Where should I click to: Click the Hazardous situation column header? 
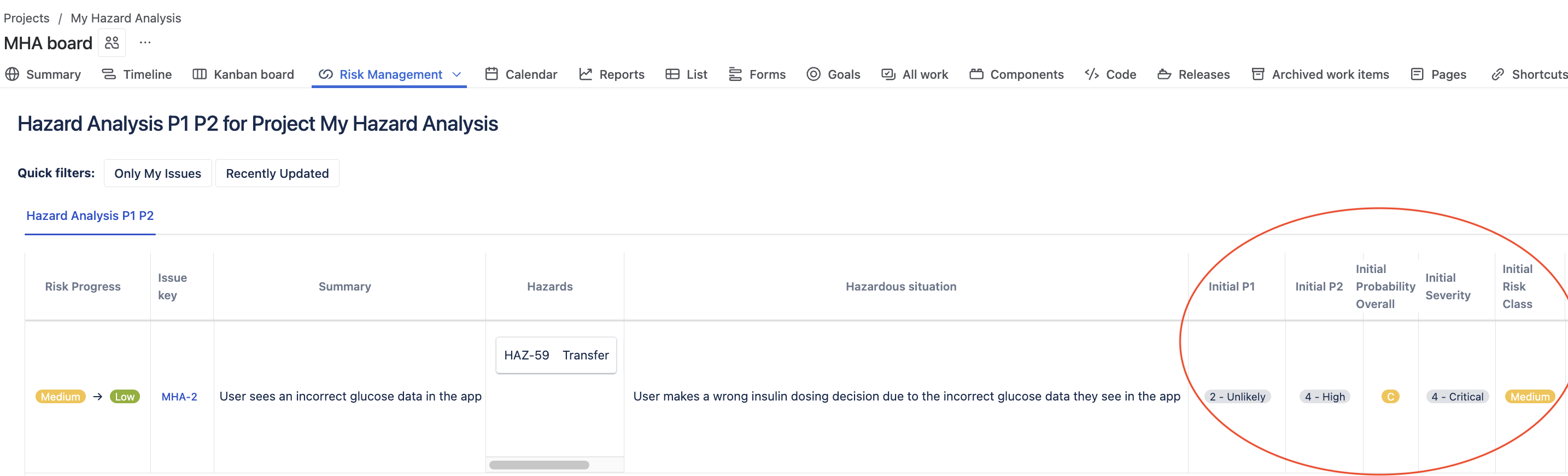(x=901, y=287)
